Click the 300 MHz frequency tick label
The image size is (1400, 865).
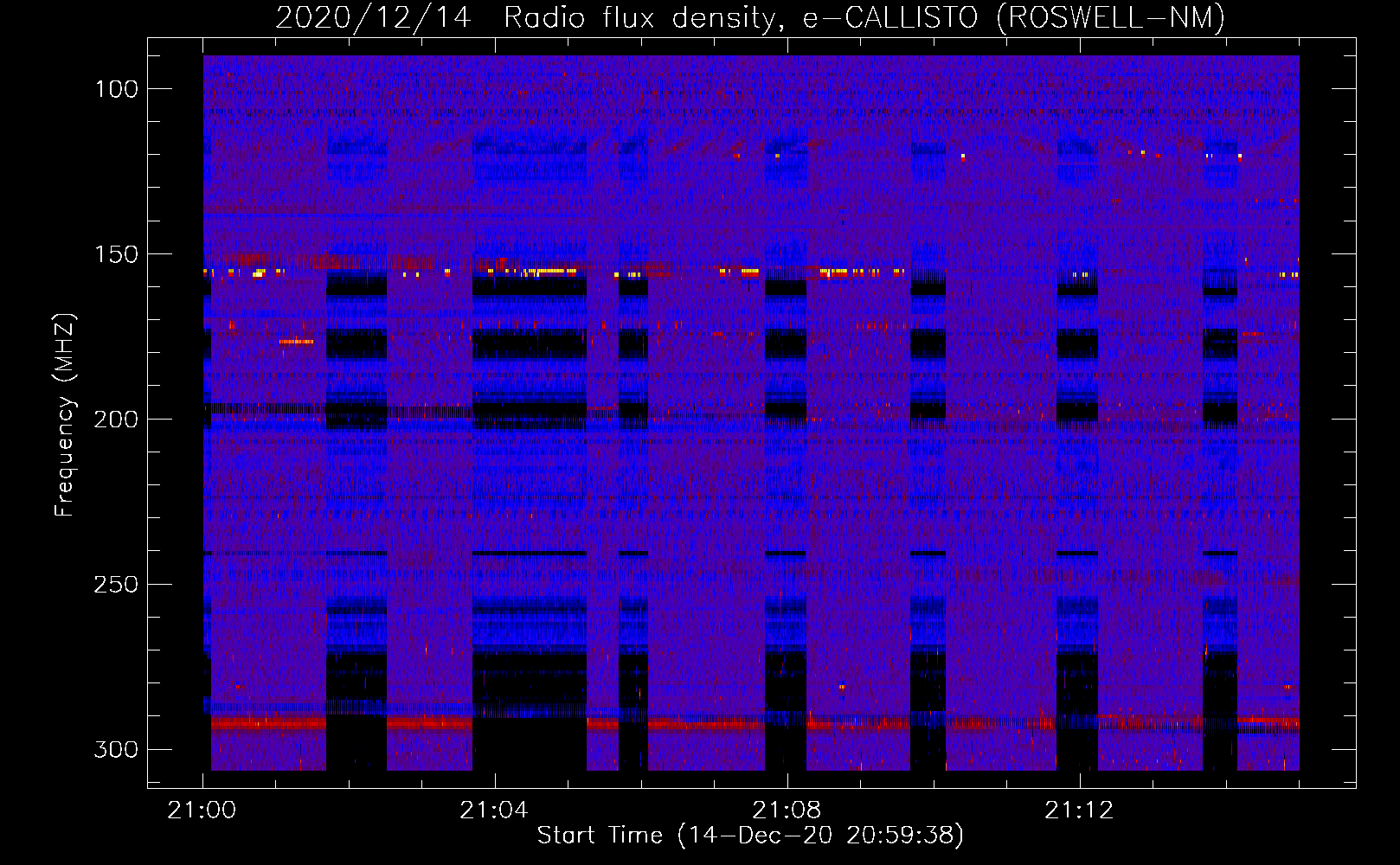click(x=116, y=749)
